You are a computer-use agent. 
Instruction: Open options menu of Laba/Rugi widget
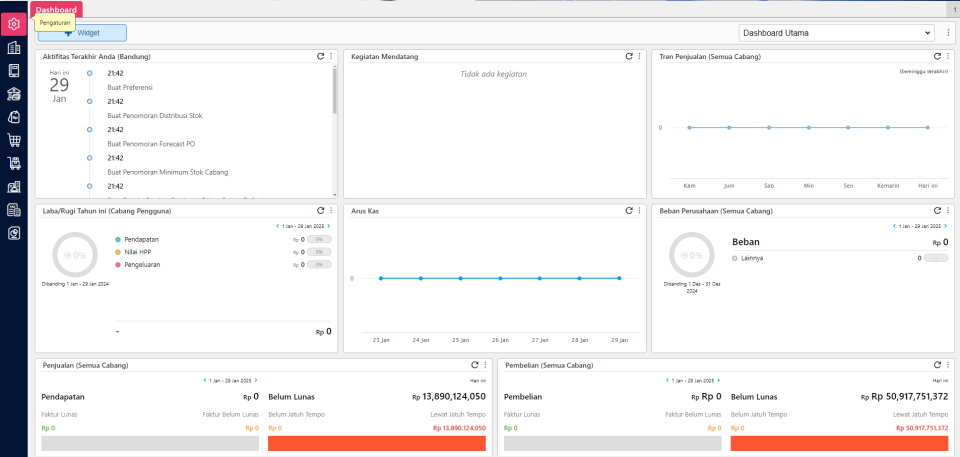[x=331, y=211]
